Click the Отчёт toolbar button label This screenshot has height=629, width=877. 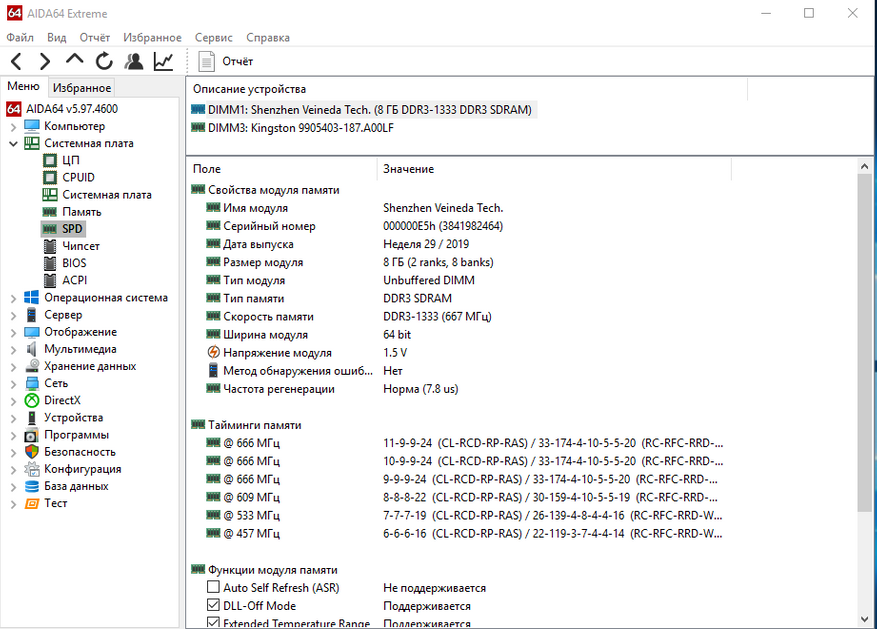[x=238, y=62]
